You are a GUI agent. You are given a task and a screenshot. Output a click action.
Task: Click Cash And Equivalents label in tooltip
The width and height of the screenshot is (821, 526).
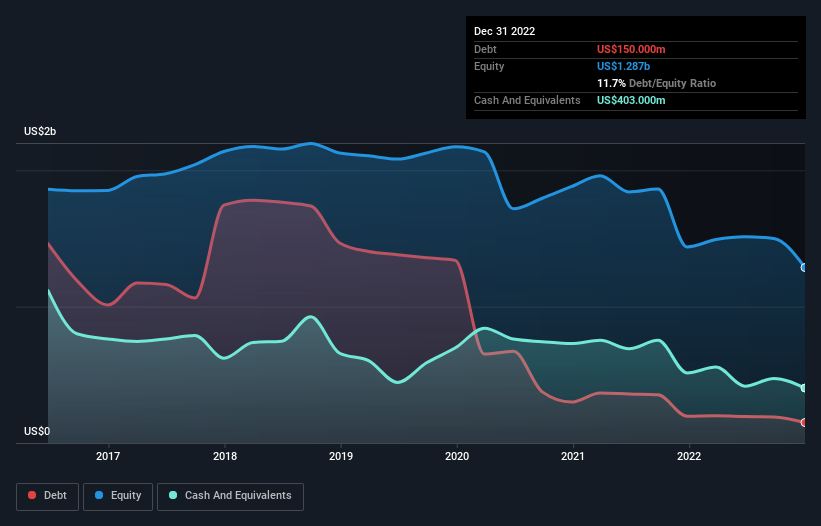(527, 100)
